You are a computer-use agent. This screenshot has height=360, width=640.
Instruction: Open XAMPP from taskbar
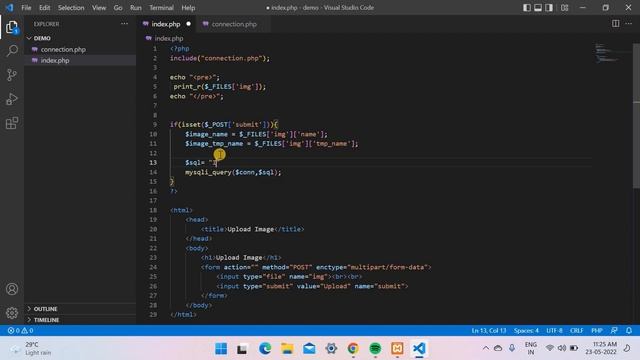click(397, 348)
